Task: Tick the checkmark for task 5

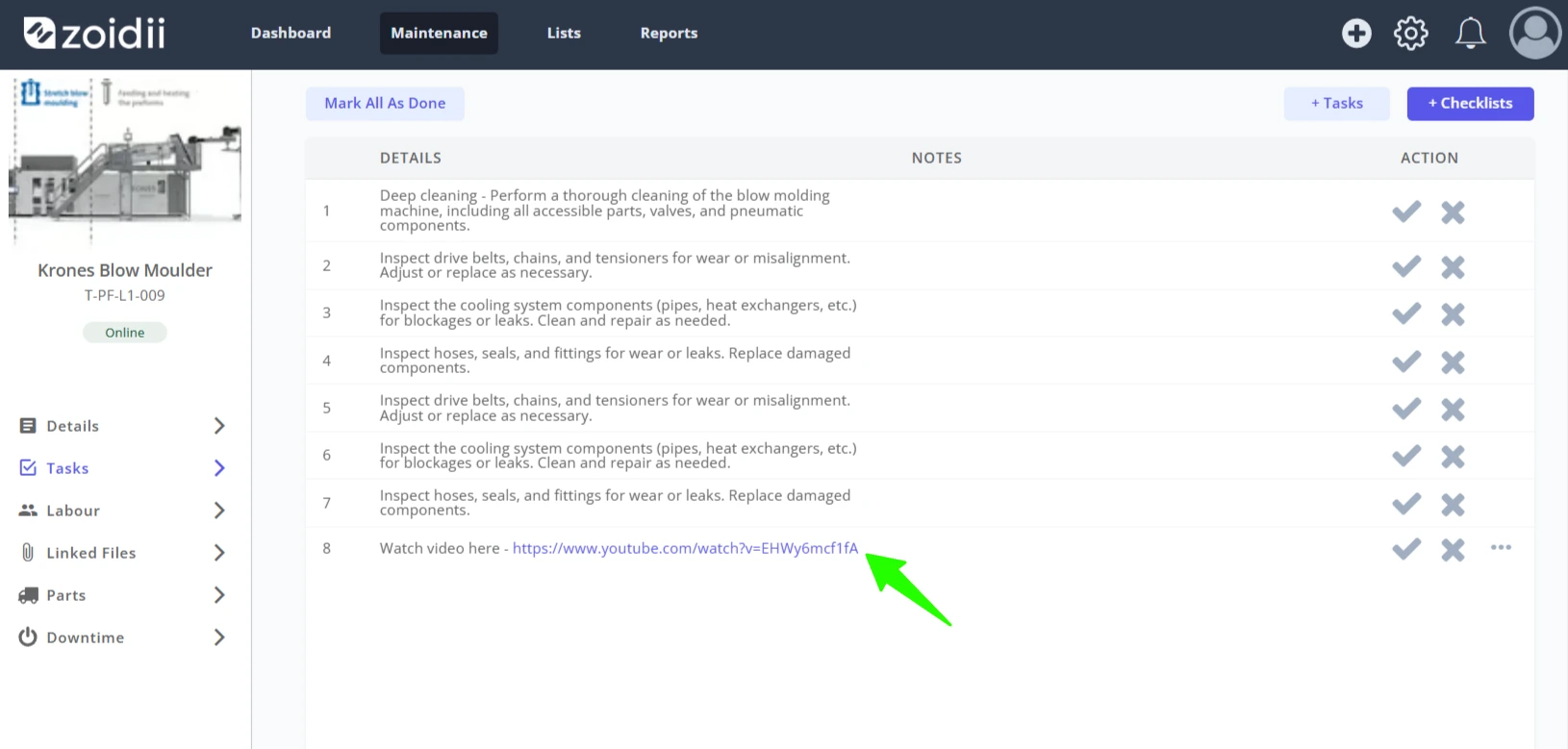Action: [x=1406, y=409]
